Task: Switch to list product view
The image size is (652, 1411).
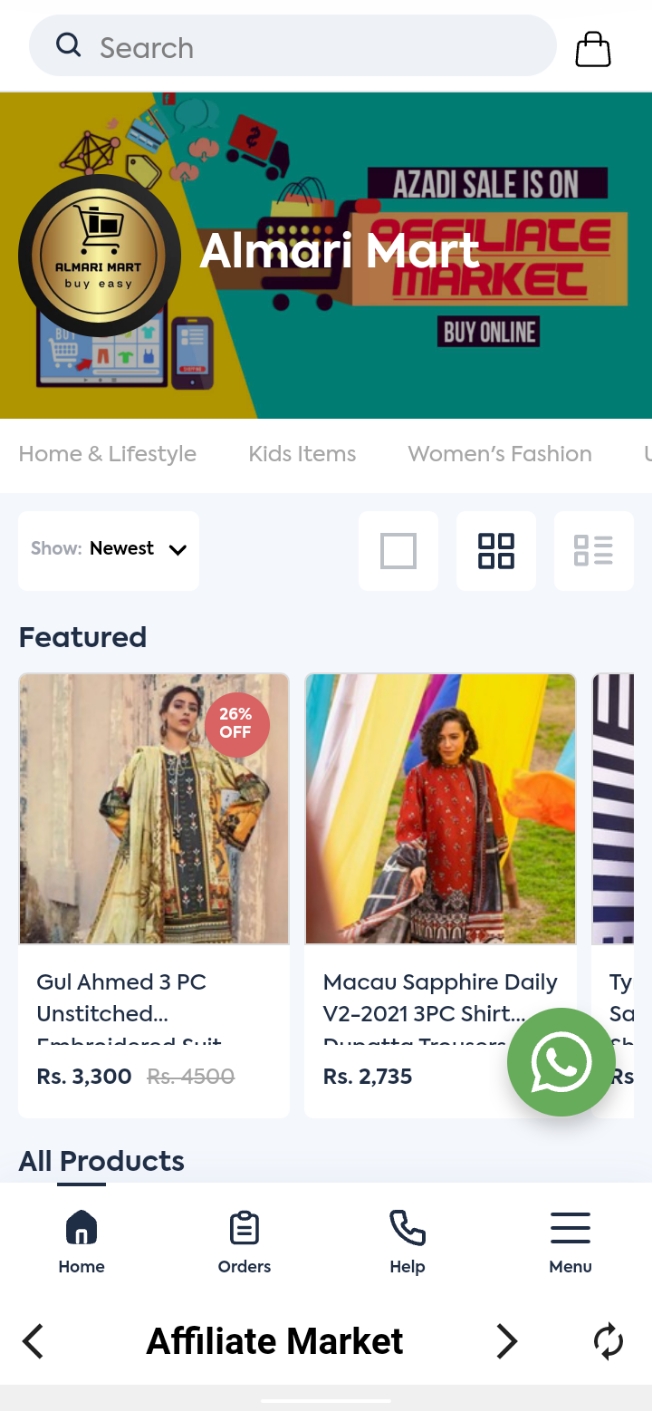Action: click(x=593, y=551)
